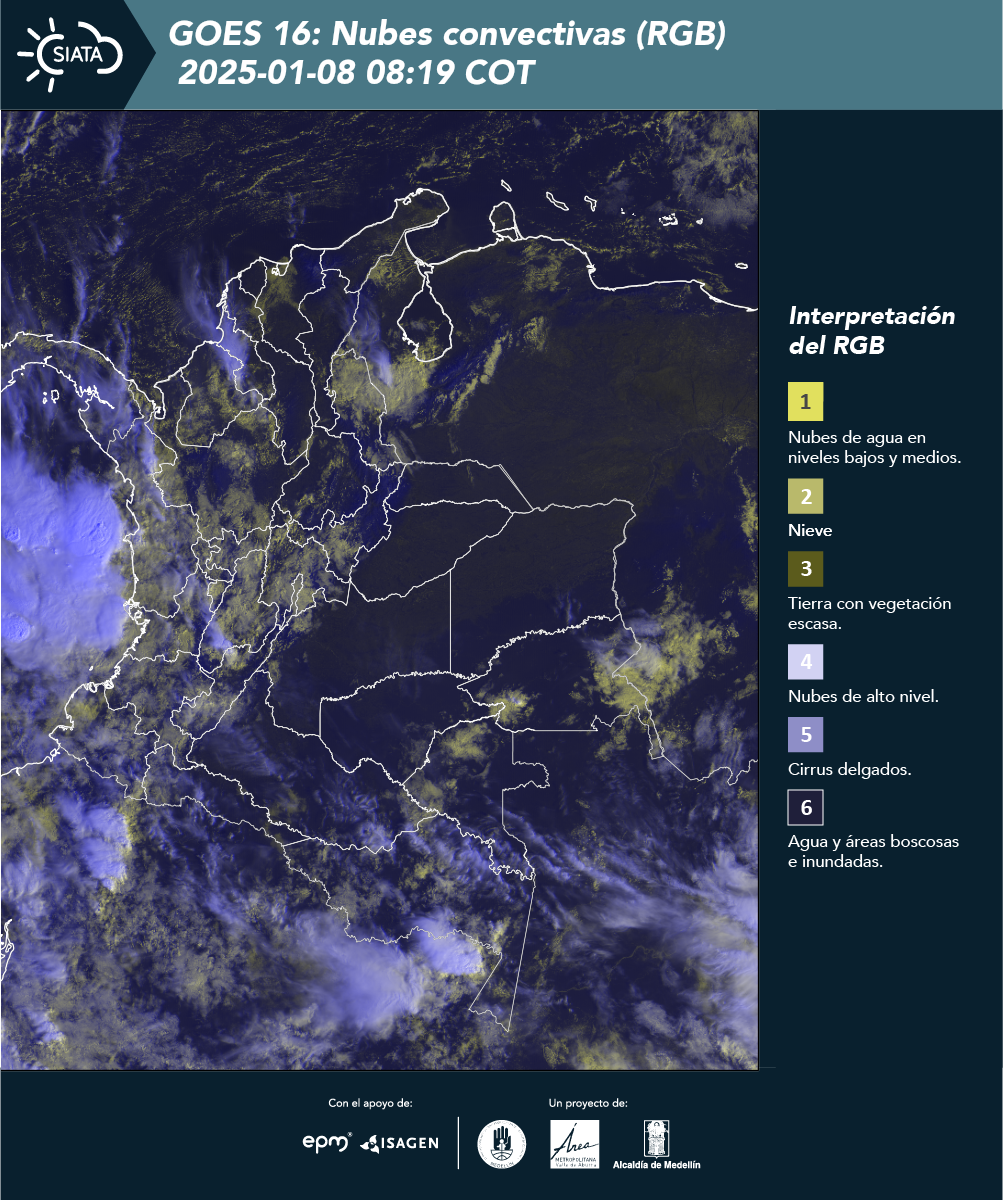Click the label "Tierra con vegetación escasa."
Image resolution: width=1003 pixels, height=1200 pixels.
click(869, 614)
